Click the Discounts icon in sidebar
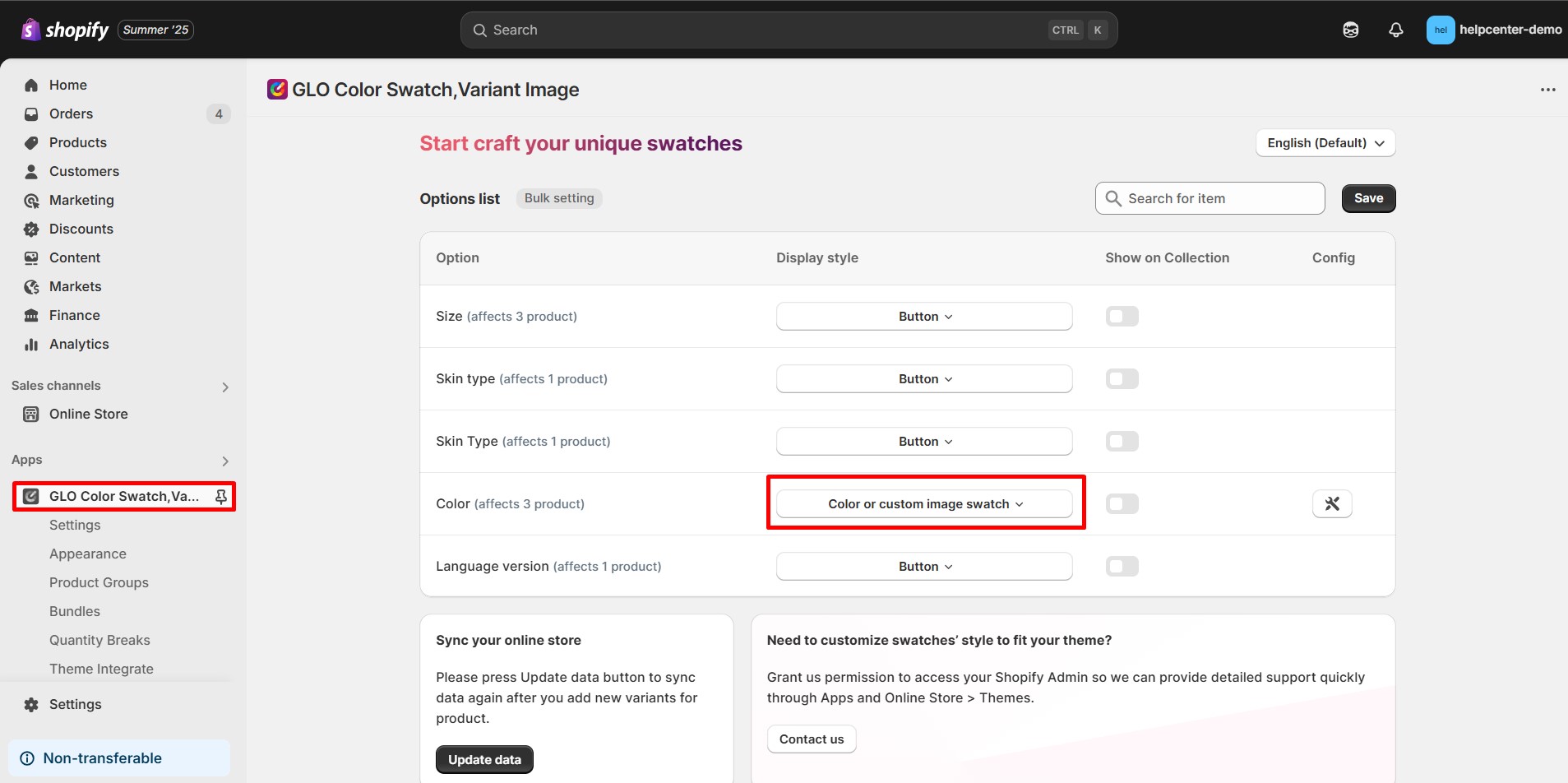Image resolution: width=1568 pixels, height=783 pixels. coord(31,229)
